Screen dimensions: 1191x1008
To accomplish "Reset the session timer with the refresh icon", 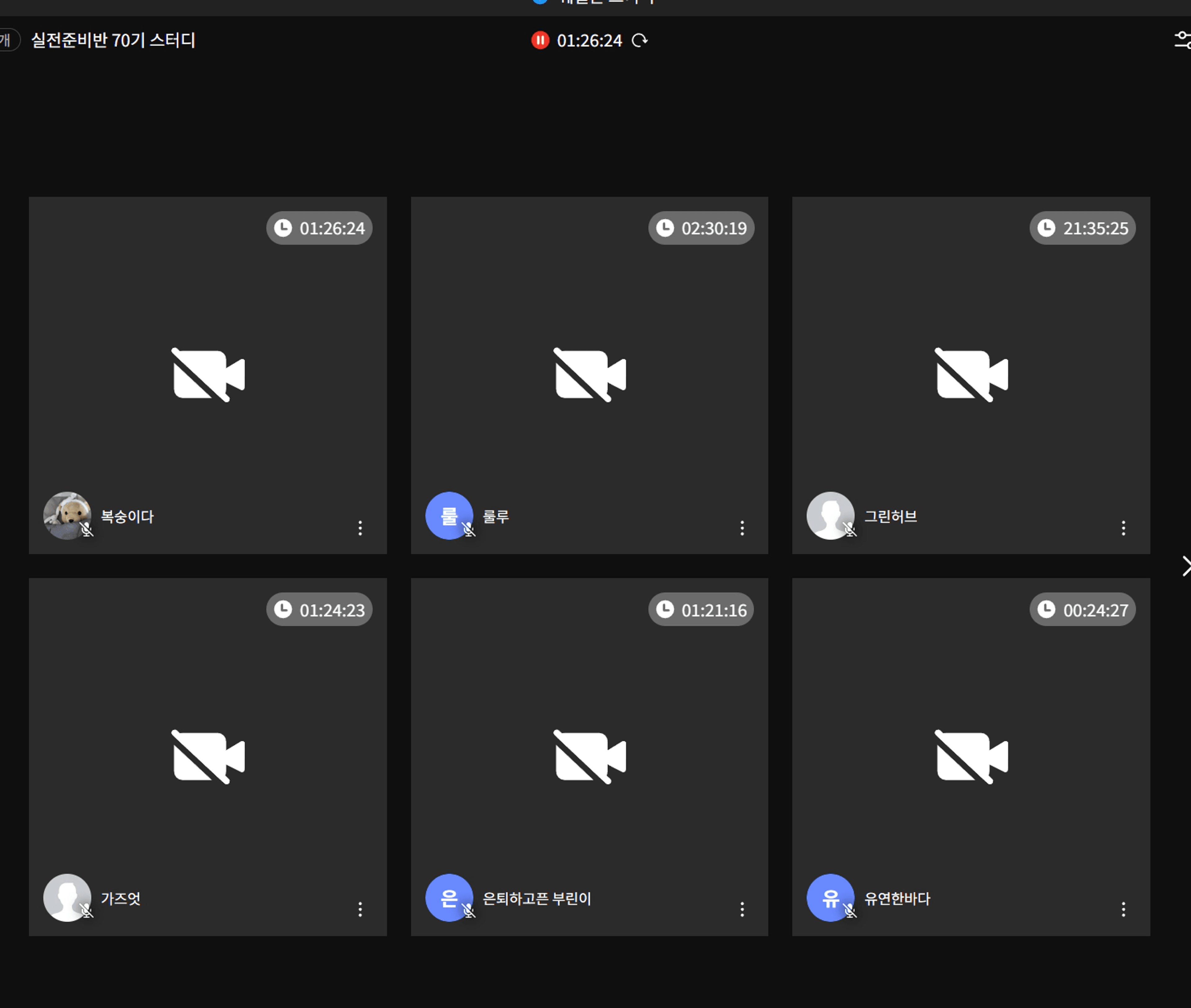I will click(640, 41).
